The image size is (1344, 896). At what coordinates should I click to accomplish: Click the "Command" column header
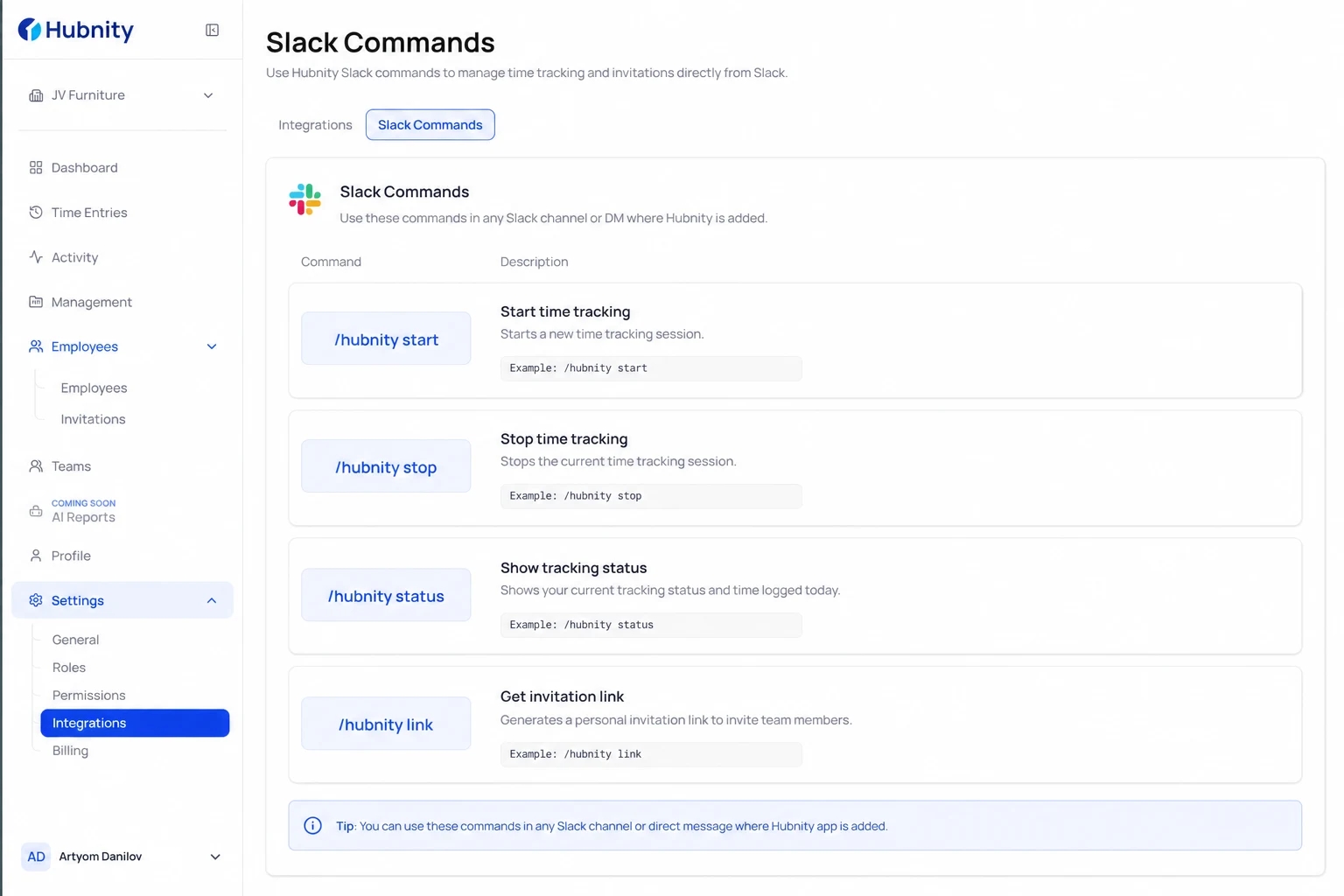[331, 262]
